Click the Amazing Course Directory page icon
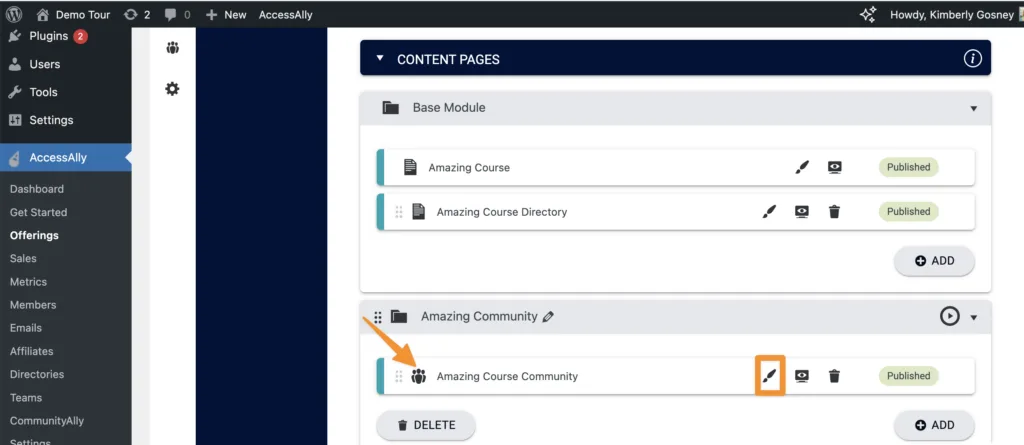Viewport: 1024px width, 445px height. click(419, 212)
